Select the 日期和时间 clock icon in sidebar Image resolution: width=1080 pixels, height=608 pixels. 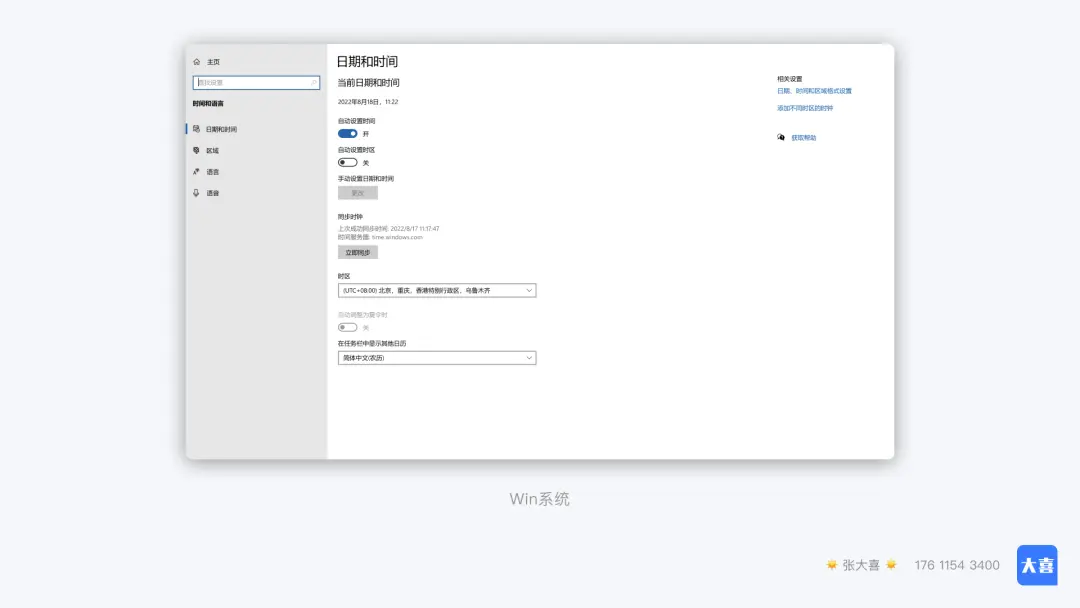197,129
